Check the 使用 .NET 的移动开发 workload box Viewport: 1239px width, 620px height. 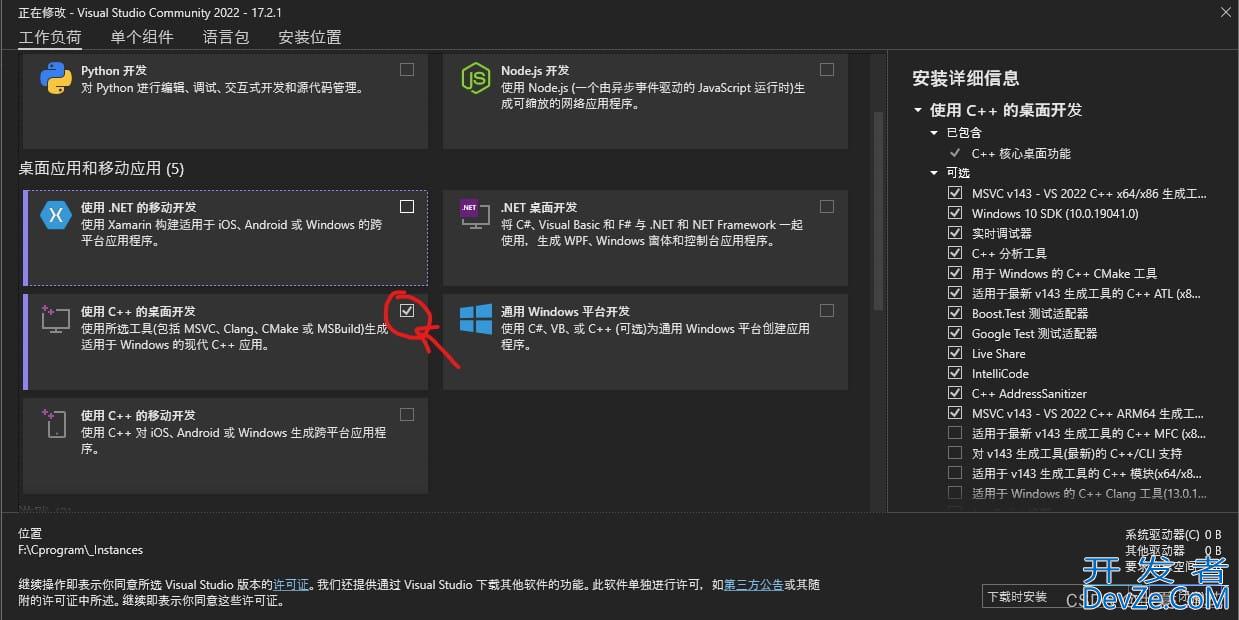407,207
